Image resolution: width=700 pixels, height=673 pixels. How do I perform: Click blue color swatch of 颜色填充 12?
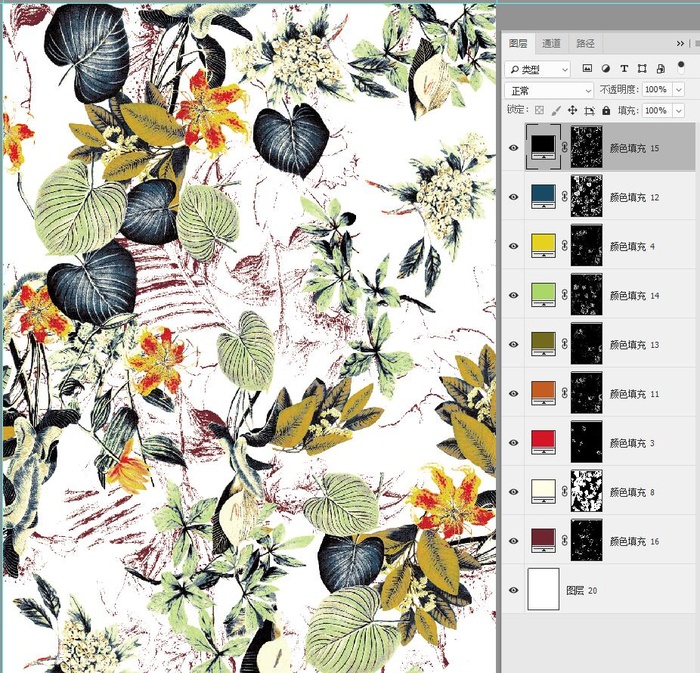coord(543,196)
